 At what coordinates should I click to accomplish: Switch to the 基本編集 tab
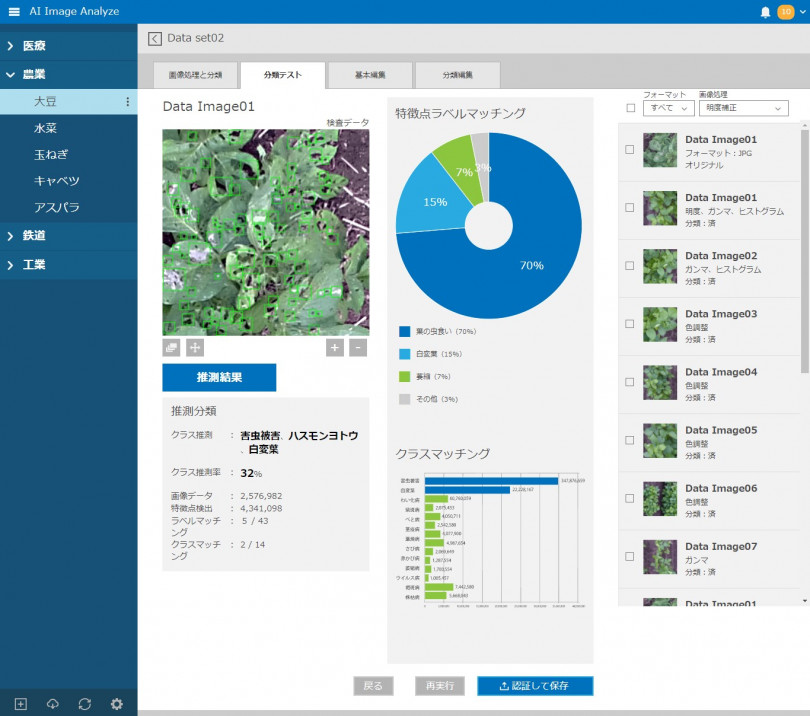[369, 76]
